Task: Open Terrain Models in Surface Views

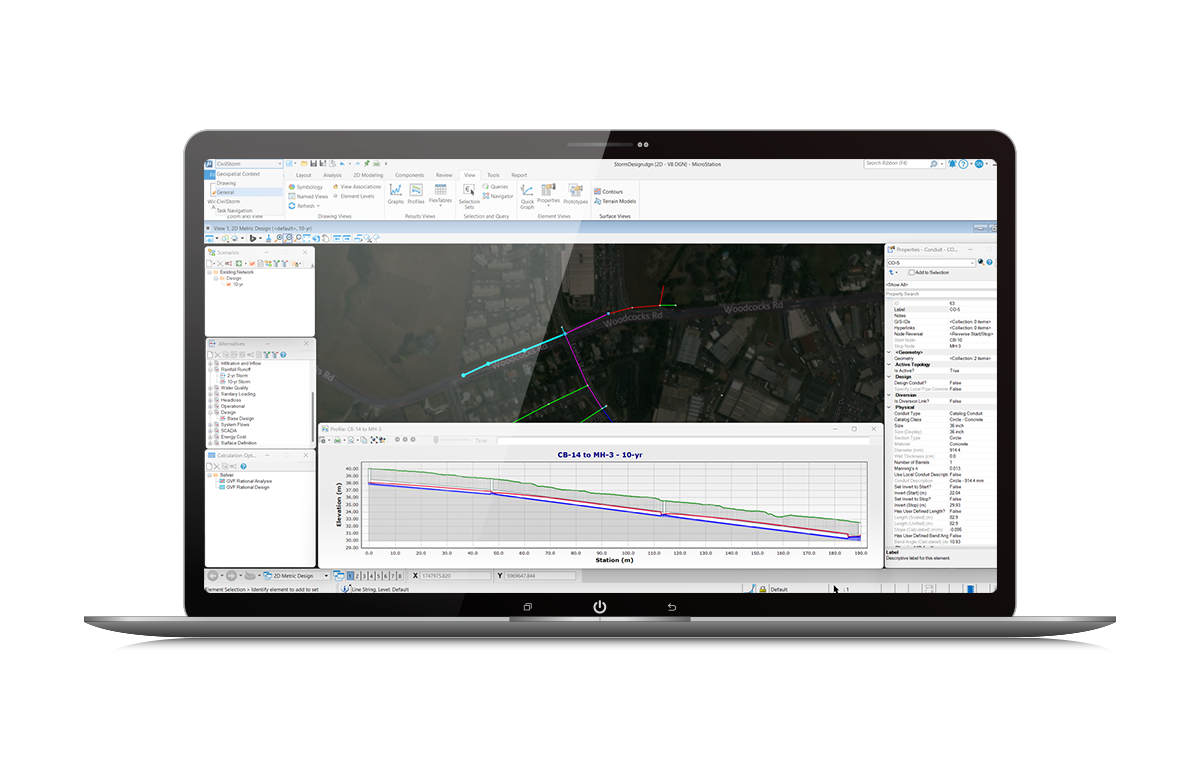Action: tap(612, 201)
